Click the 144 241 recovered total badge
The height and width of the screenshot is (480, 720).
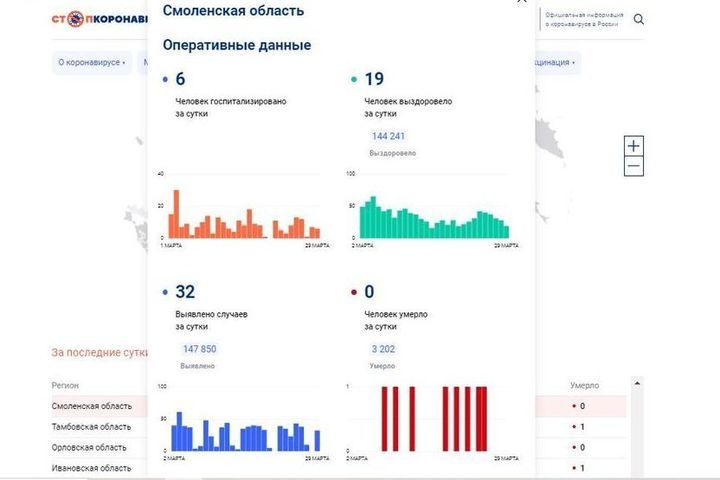[388, 137]
